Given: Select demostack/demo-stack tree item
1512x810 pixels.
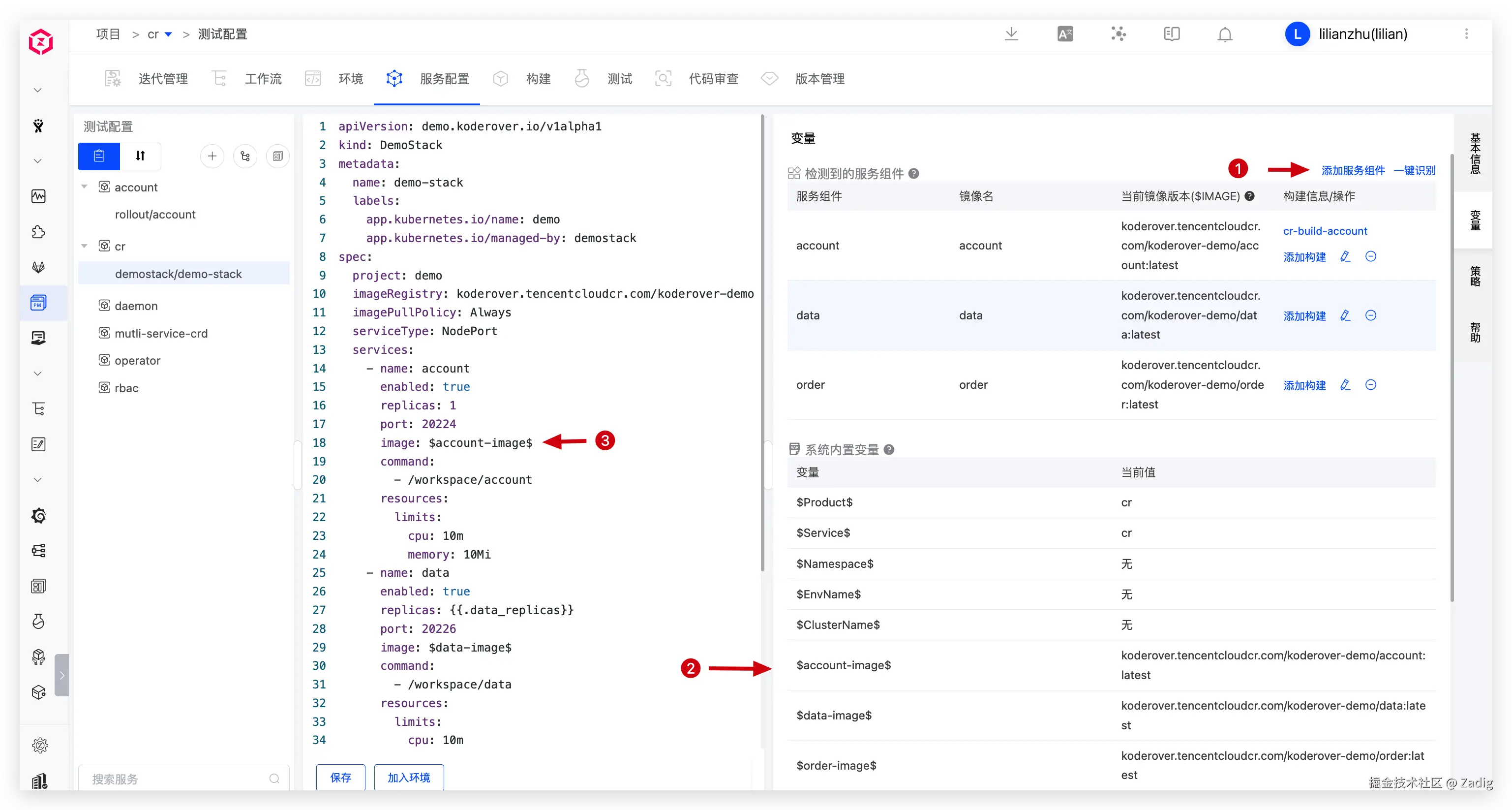Looking at the screenshot, I should [x=184, y=274].
